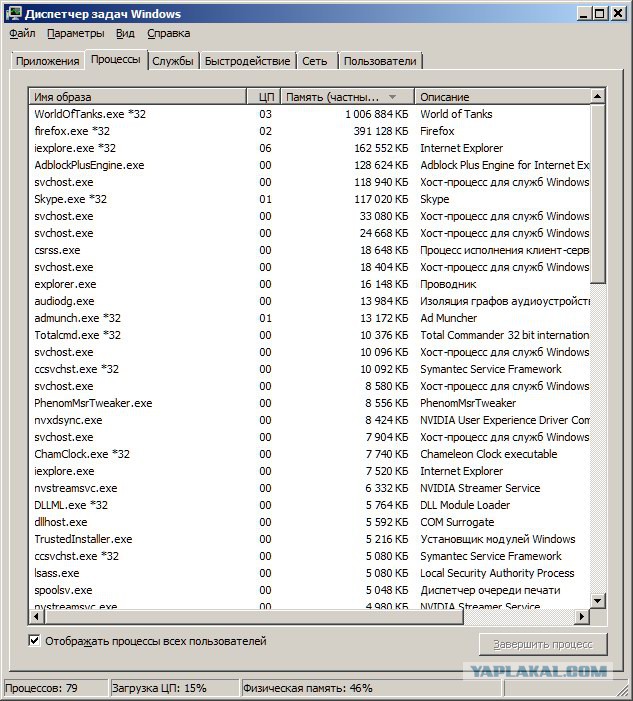Toggle showing processes of all users checkbox

coord(34,641)
